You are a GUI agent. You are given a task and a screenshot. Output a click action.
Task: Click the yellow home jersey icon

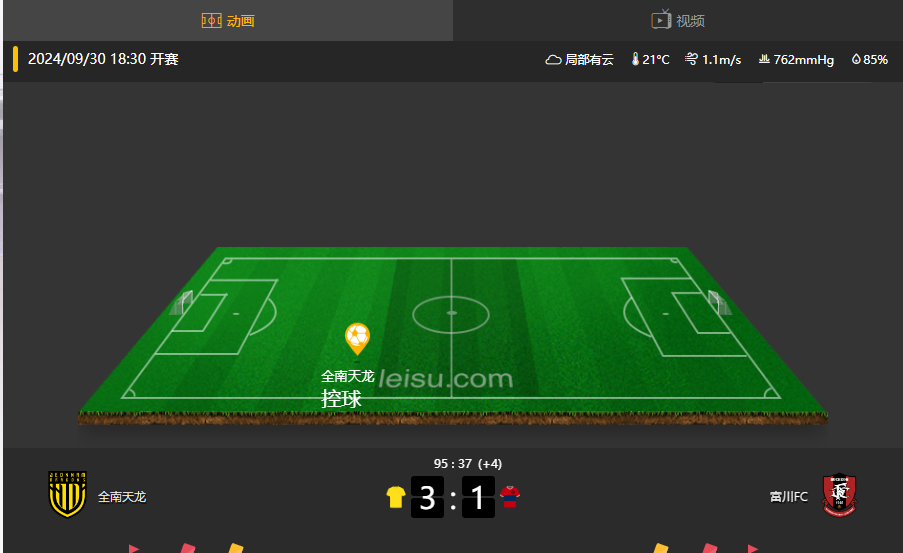pyautogui.click(x=396, y=497)
